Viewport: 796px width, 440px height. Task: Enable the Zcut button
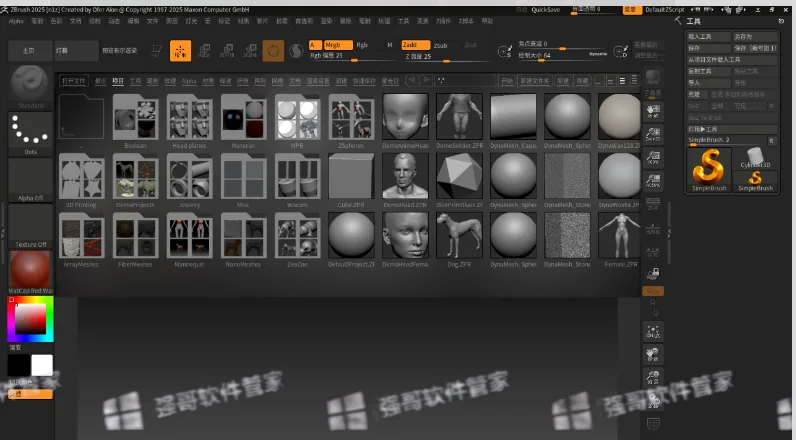(x=471, y=45)
